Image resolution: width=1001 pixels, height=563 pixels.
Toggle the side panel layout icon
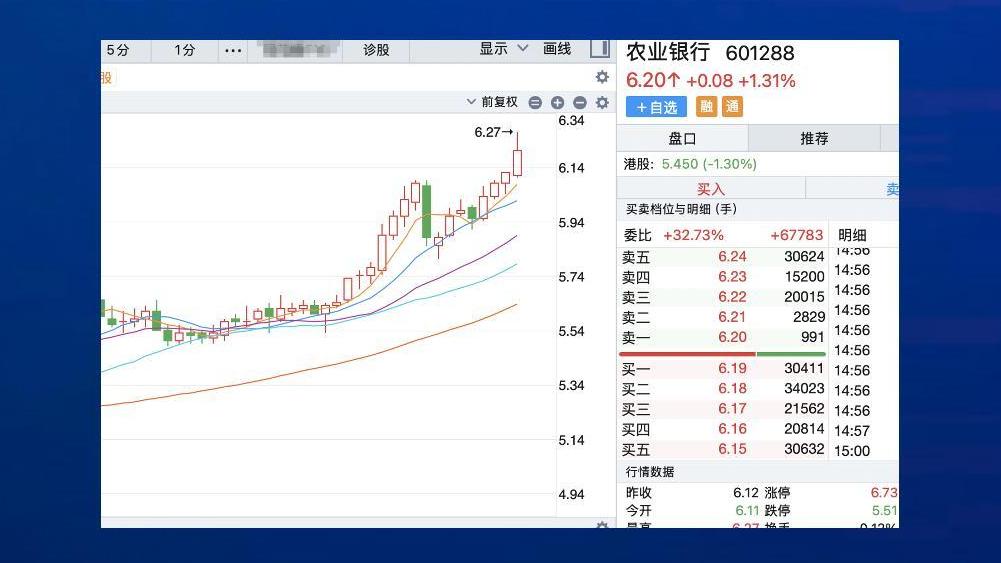tap(600, 49)
